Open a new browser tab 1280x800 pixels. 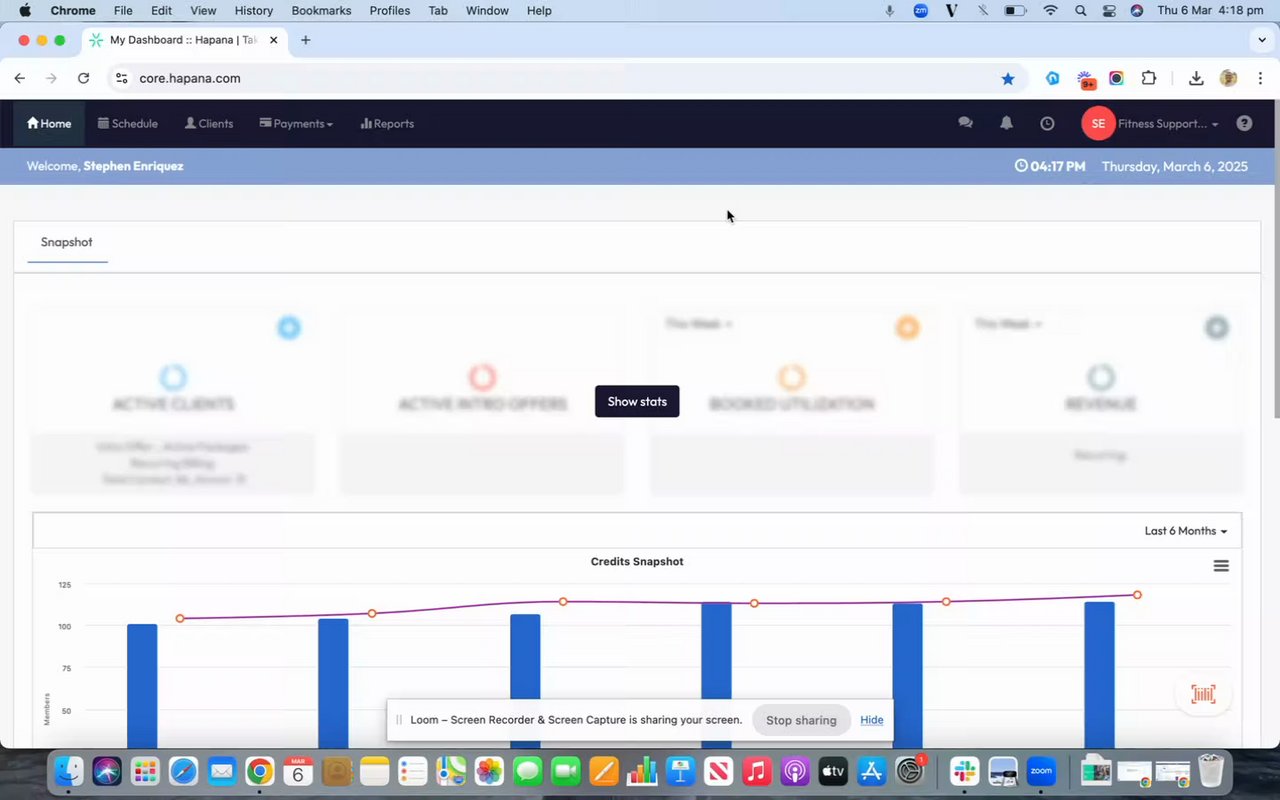306,40
